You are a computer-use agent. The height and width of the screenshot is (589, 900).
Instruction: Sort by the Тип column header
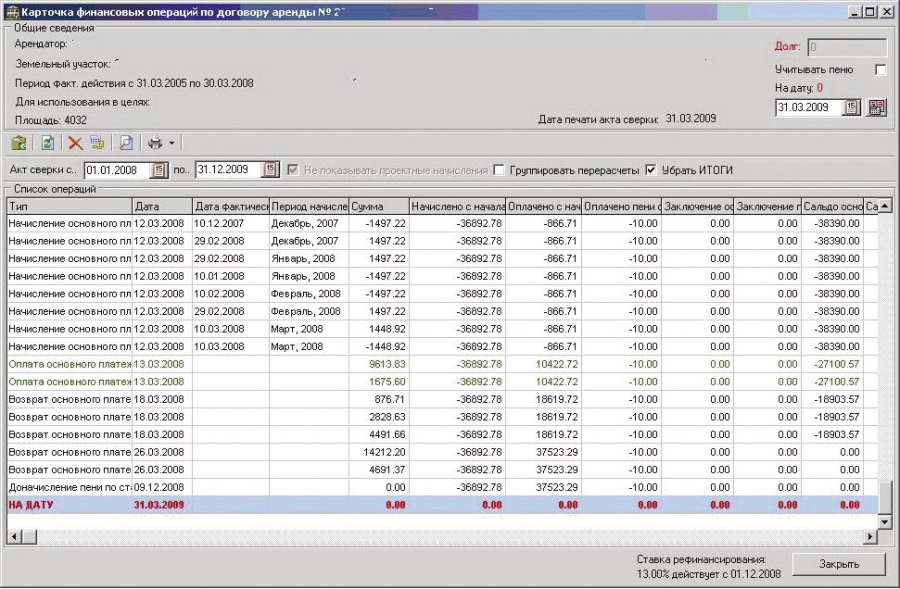coord(69,206)
